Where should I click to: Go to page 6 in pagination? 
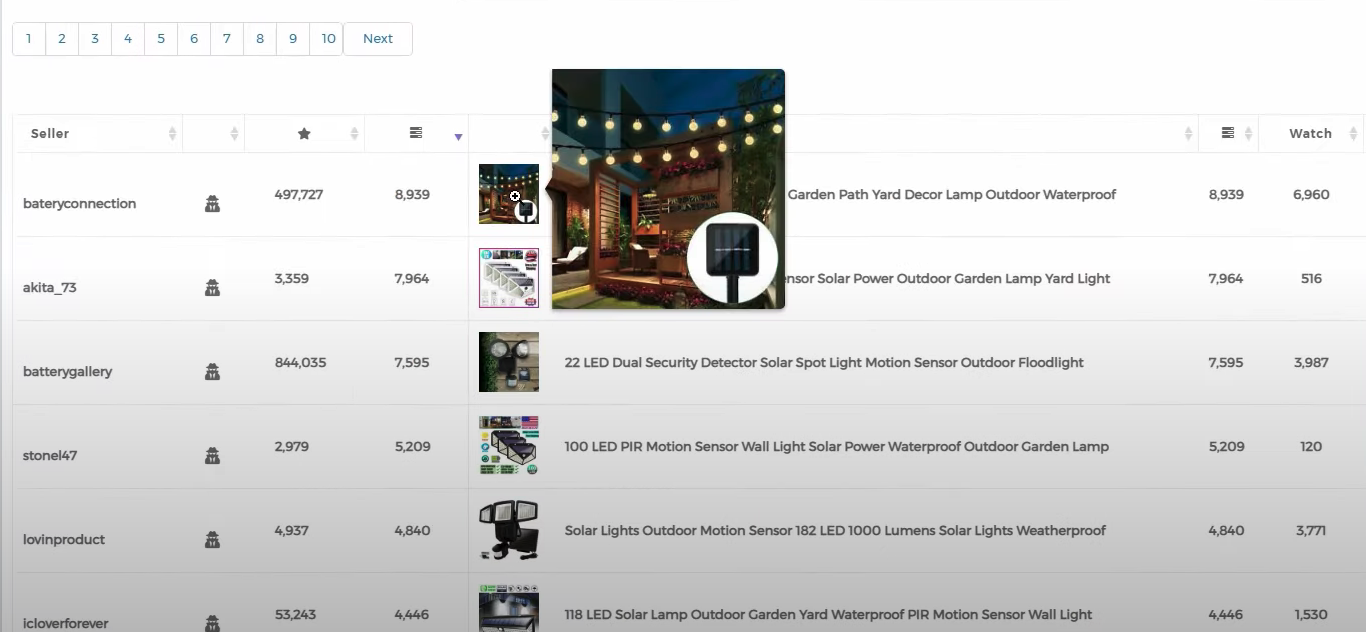(194, 39)
